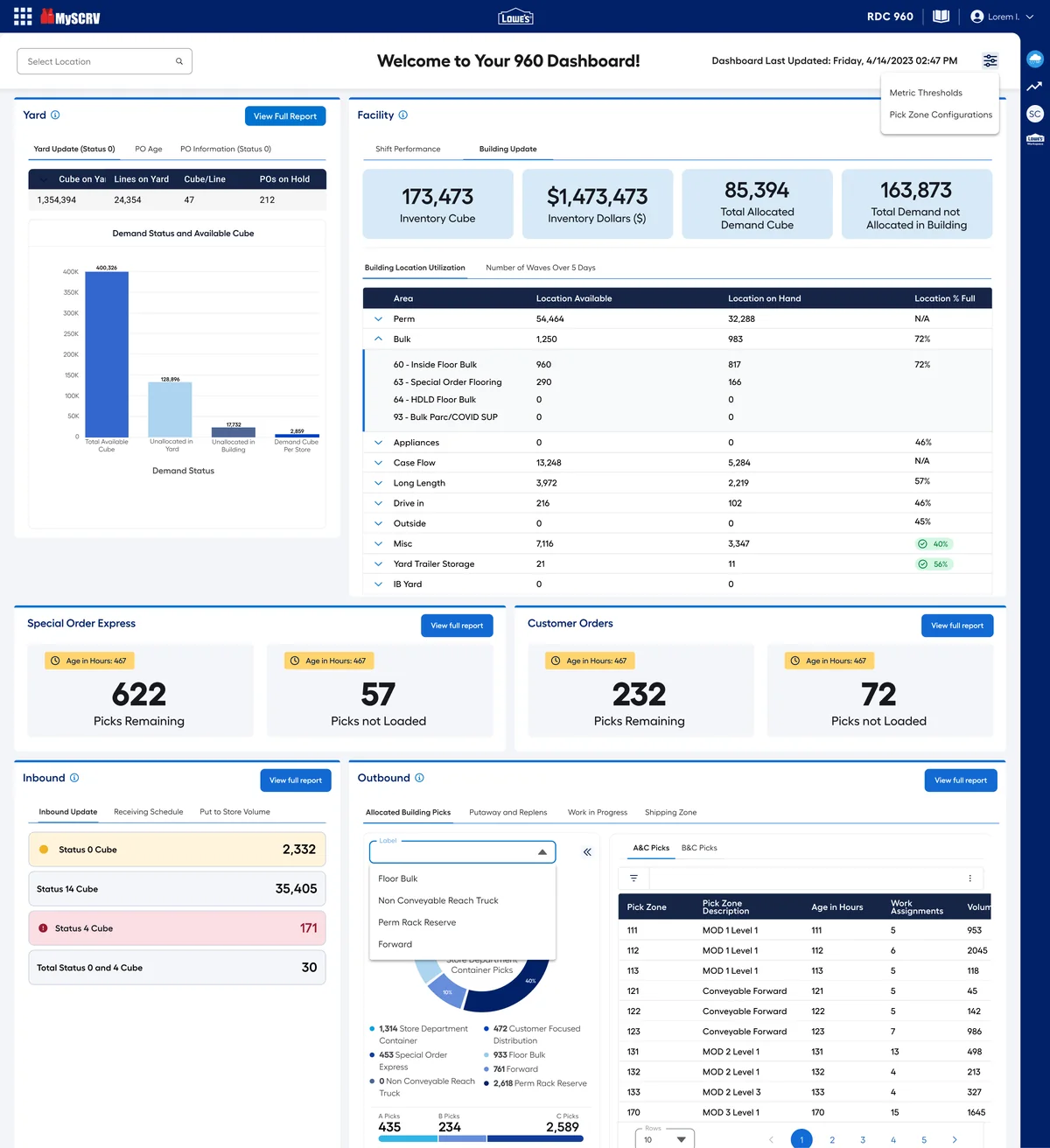Click View Full Report in Yard panel
The width and height of the screenshot is (1050, 1148).
coord(285,116)
